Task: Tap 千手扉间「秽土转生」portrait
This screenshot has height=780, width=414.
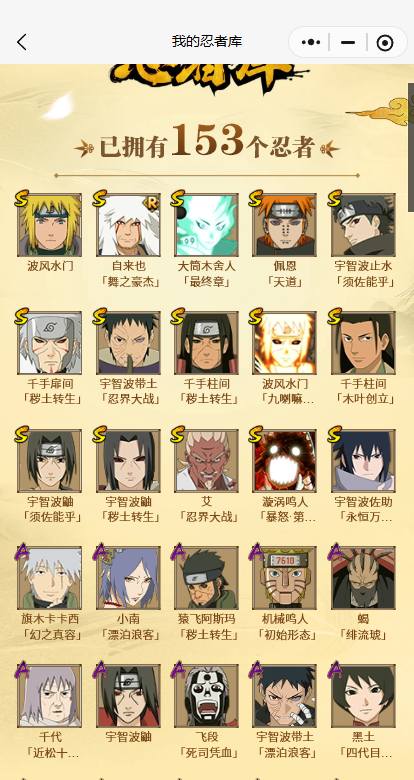Action: (x=50, y=343)
